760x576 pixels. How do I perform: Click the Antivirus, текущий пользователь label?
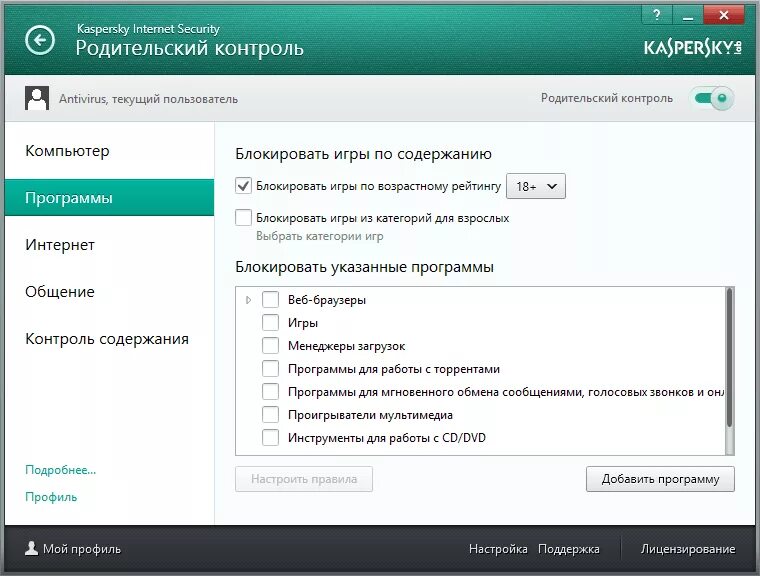click(x=148, y=99)
